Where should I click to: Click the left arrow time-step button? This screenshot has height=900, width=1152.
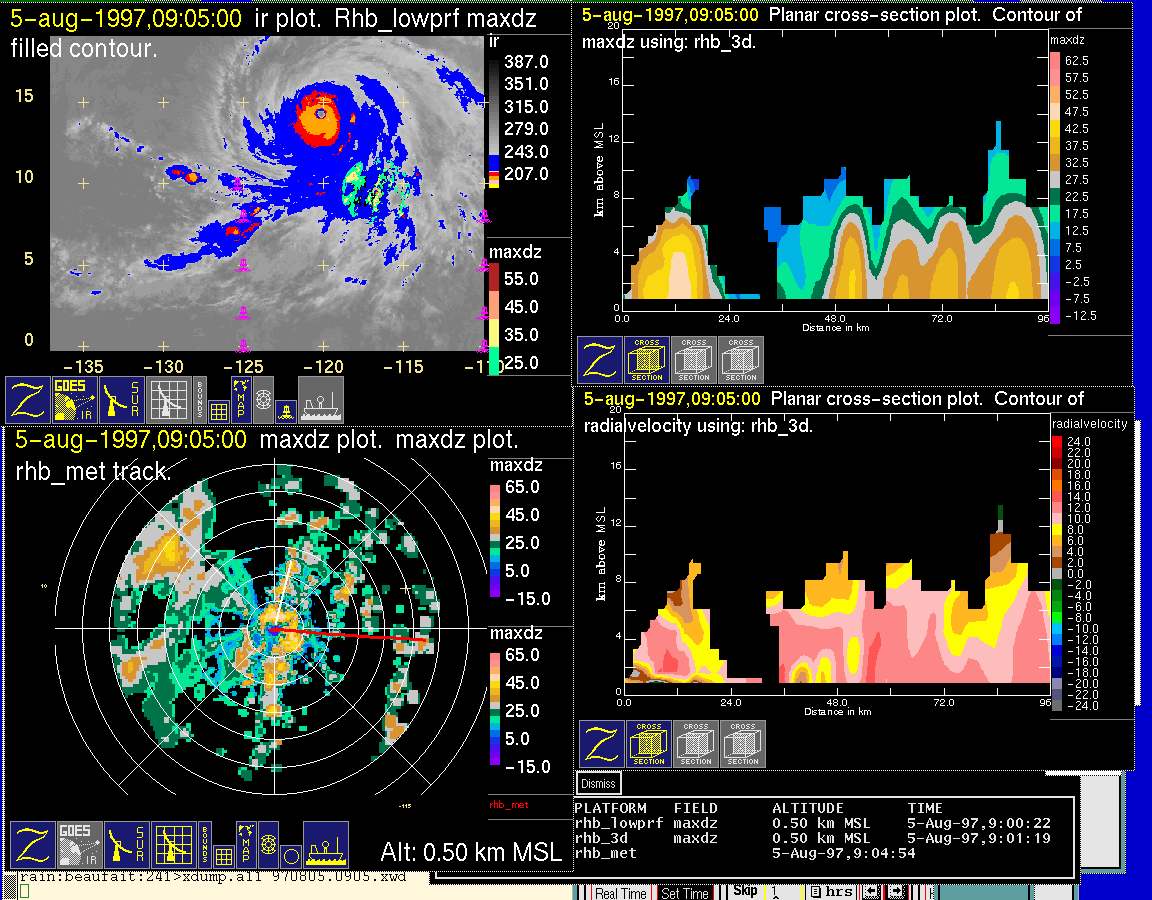coord(871,891)
